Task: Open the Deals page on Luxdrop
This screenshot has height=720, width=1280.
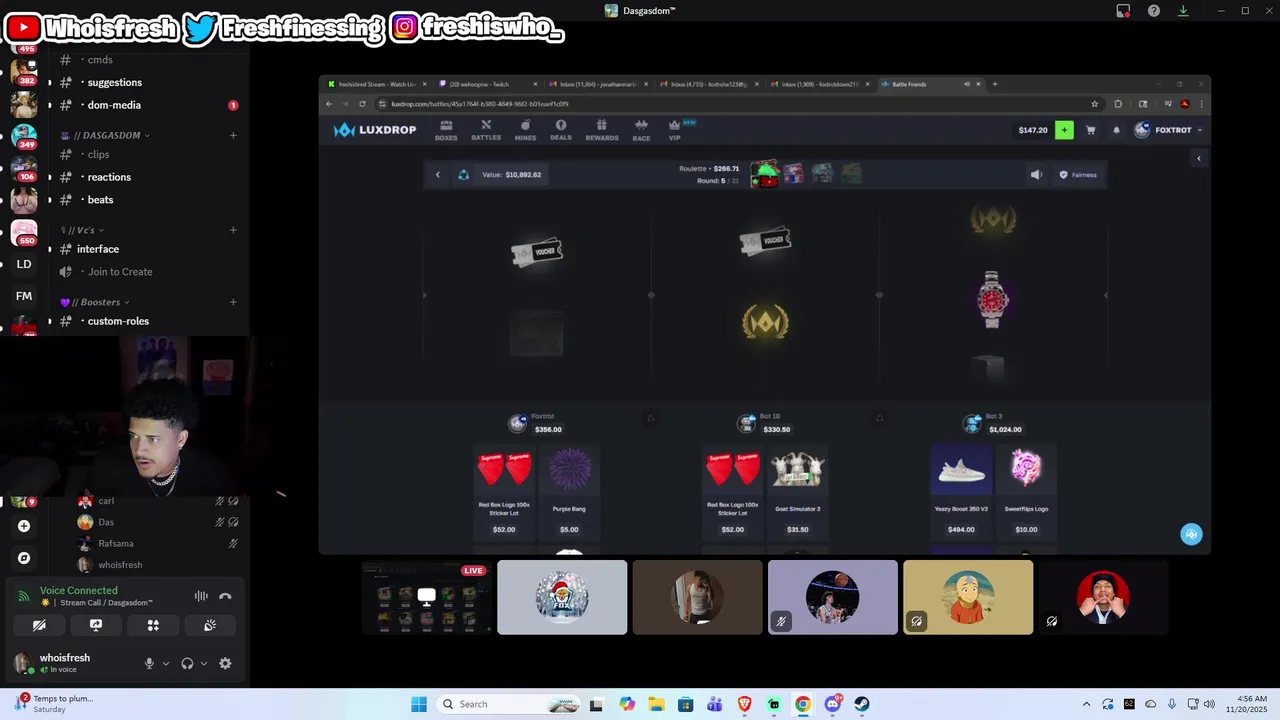Action: click(561, 130)
